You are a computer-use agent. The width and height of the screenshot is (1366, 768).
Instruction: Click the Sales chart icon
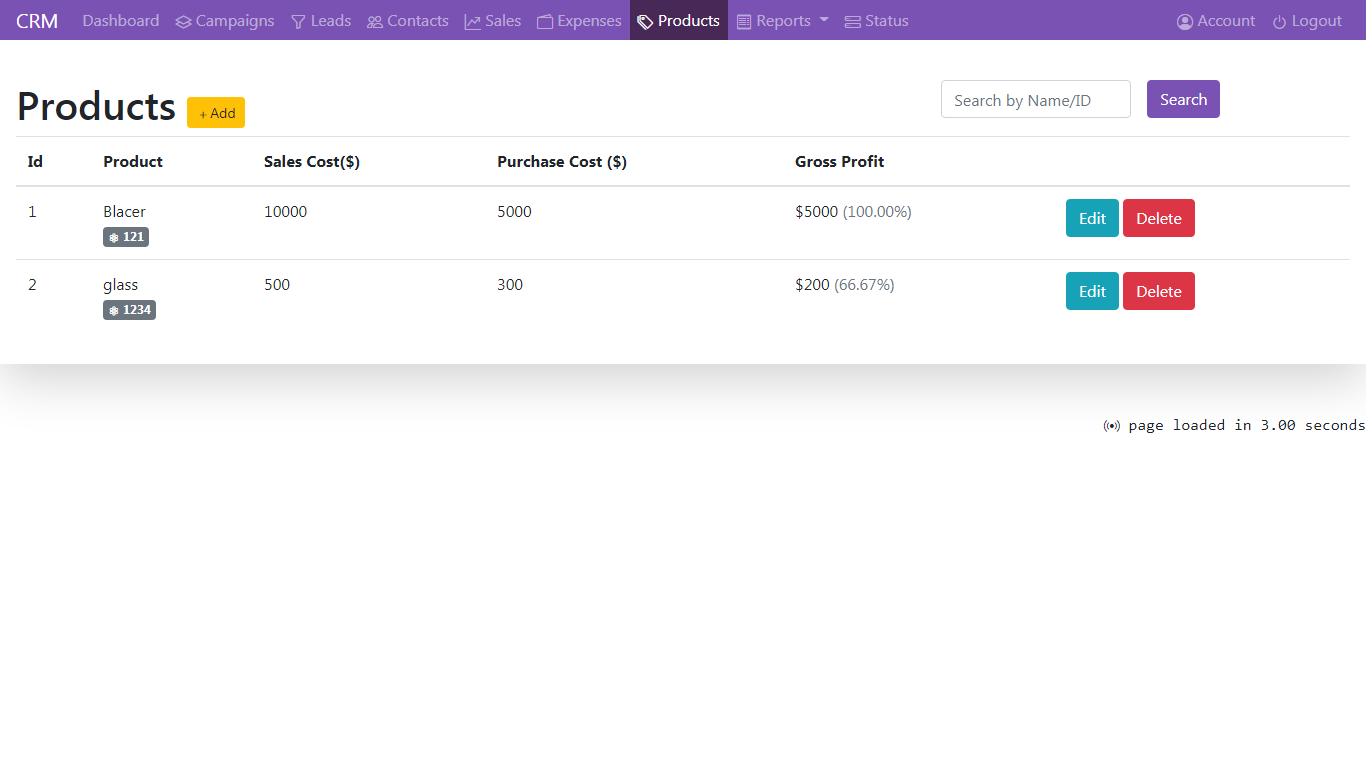[x=473, y=22]
